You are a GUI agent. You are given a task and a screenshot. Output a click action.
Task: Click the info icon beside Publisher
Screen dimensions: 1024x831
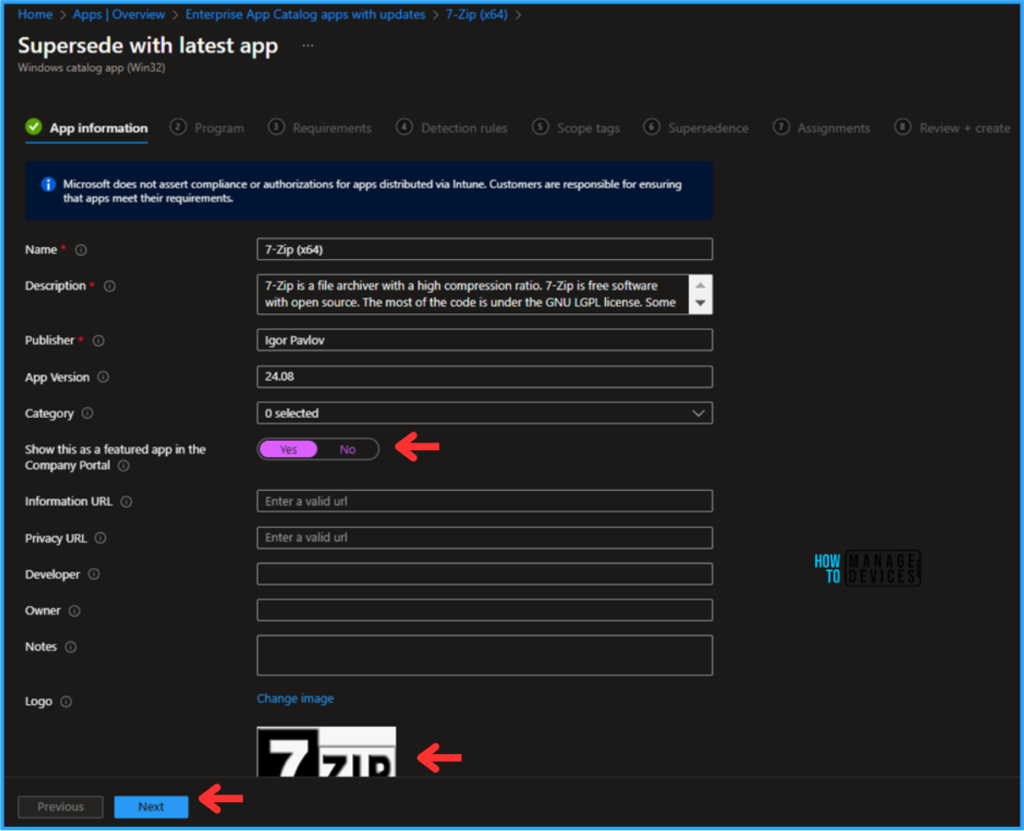click(99, 340)
